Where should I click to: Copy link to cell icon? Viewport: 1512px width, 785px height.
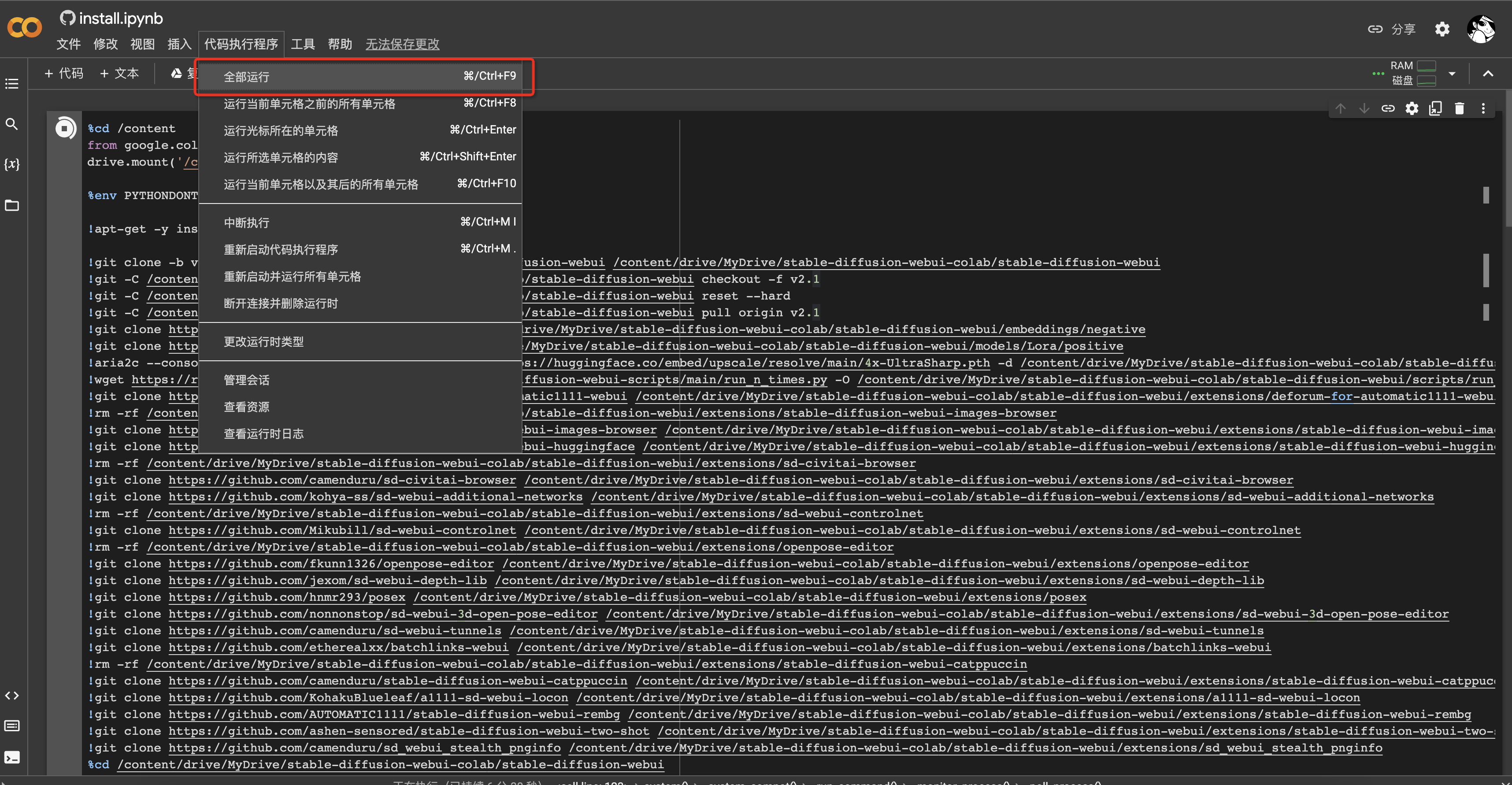[x=1388, y=108]
